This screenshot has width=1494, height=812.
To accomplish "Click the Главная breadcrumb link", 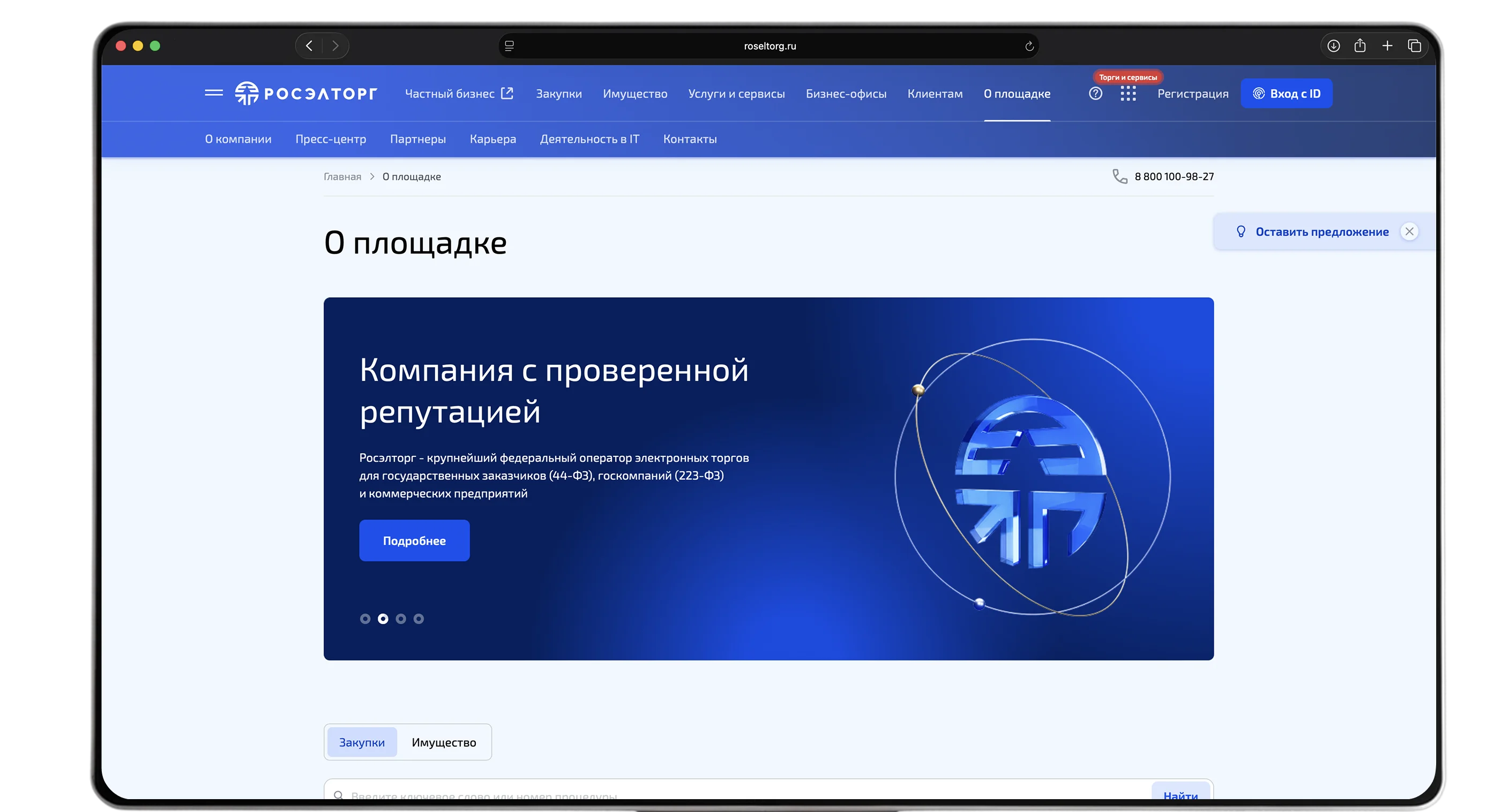I will pos(342,176).
